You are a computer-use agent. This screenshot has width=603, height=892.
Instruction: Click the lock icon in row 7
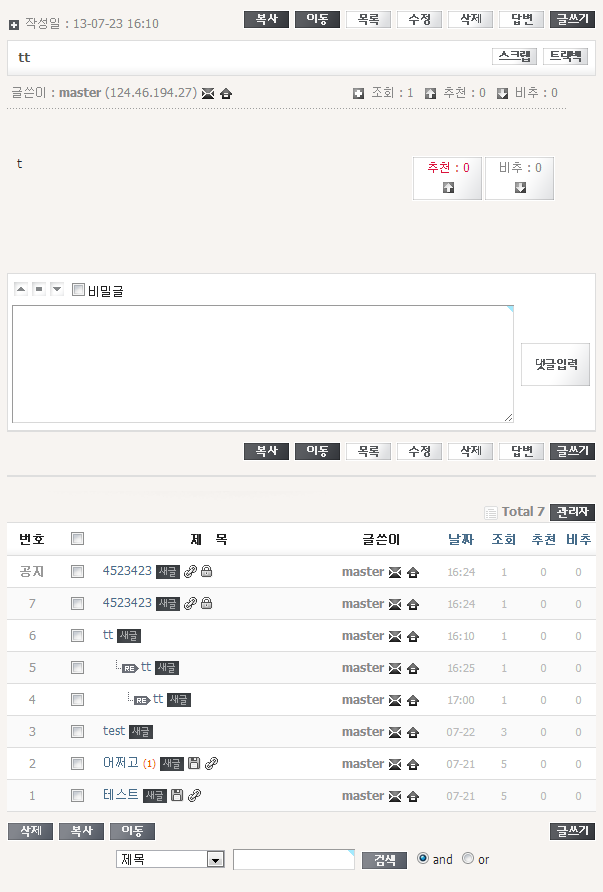[x=206, y=603]
